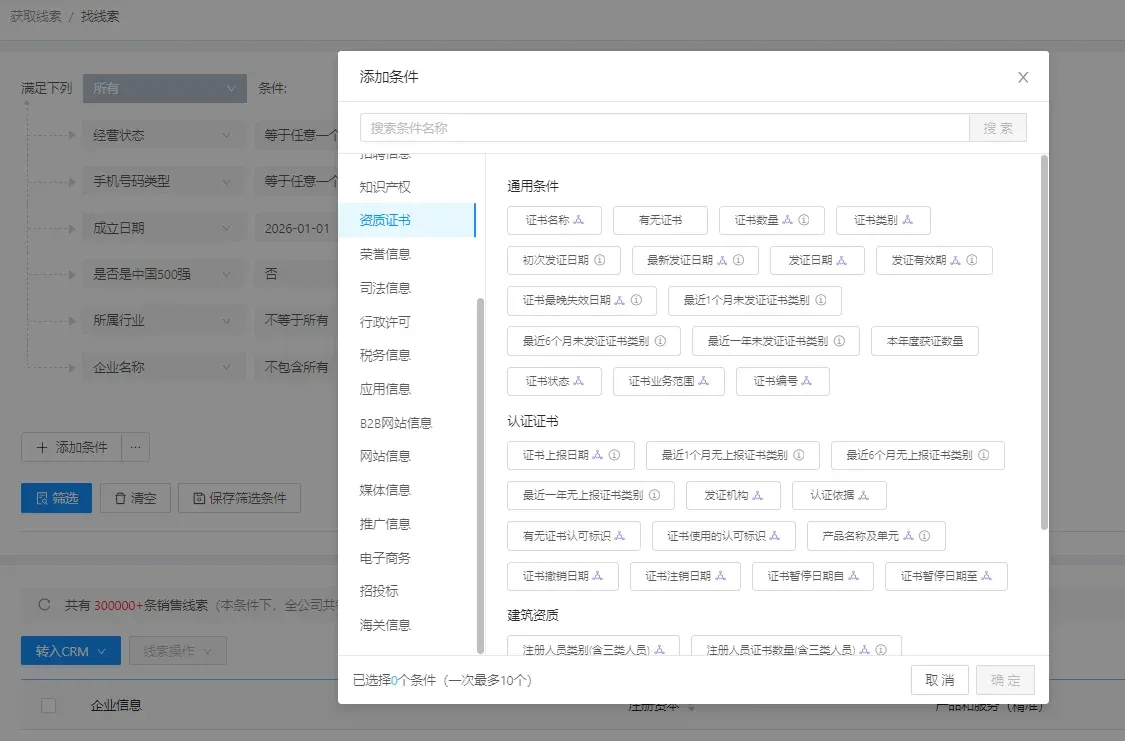The height and width of the screenshot is (741, 1125).
Task: Tick the 企业信息 header select-all checkbox
Action: [49, 705]
